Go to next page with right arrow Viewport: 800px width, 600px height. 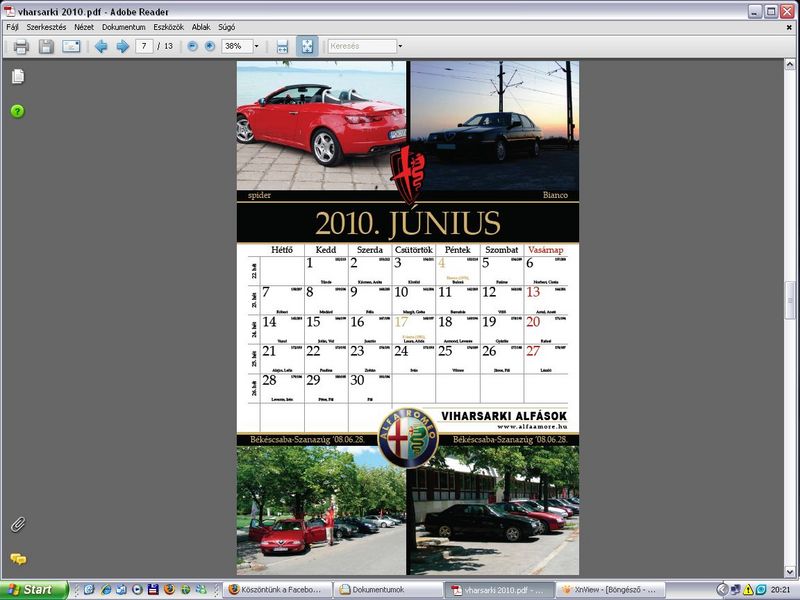pos(122,46)
